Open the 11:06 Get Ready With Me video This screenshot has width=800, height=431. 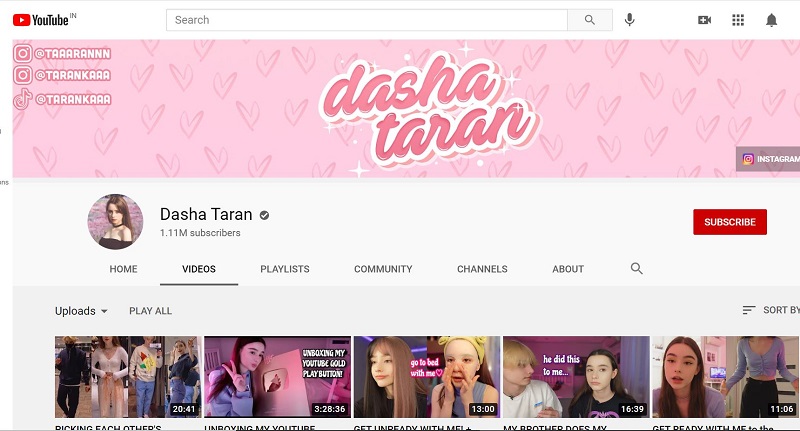[726, 377]
